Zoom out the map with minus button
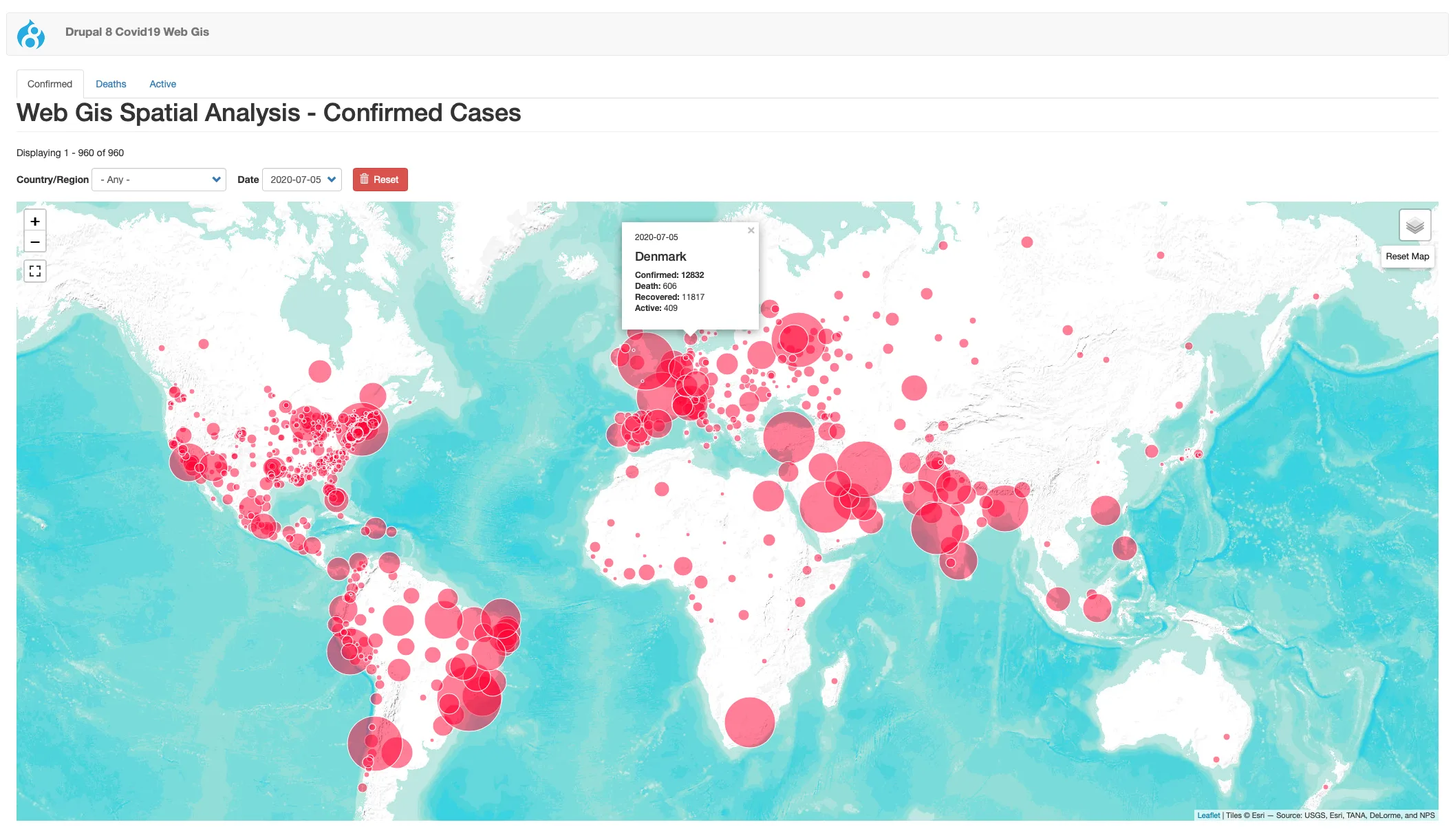Image resolution: width=1453 pixels, height=840 pixels. [x=35, y=242]
